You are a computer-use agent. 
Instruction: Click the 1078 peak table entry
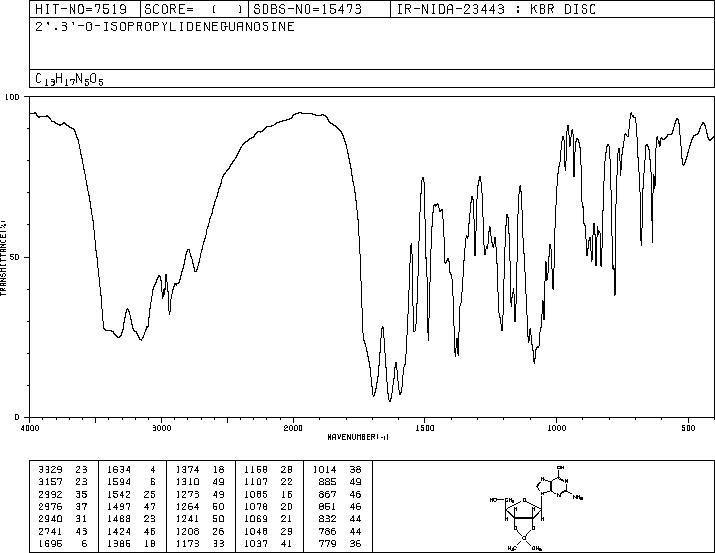pyautogui.click(x=256, y=506)
